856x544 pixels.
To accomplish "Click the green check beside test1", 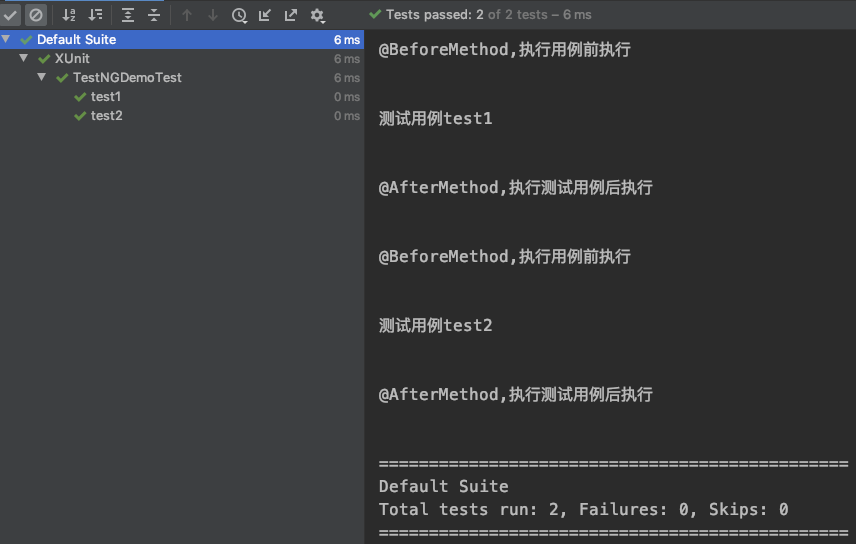I will (x=80, y=97).
